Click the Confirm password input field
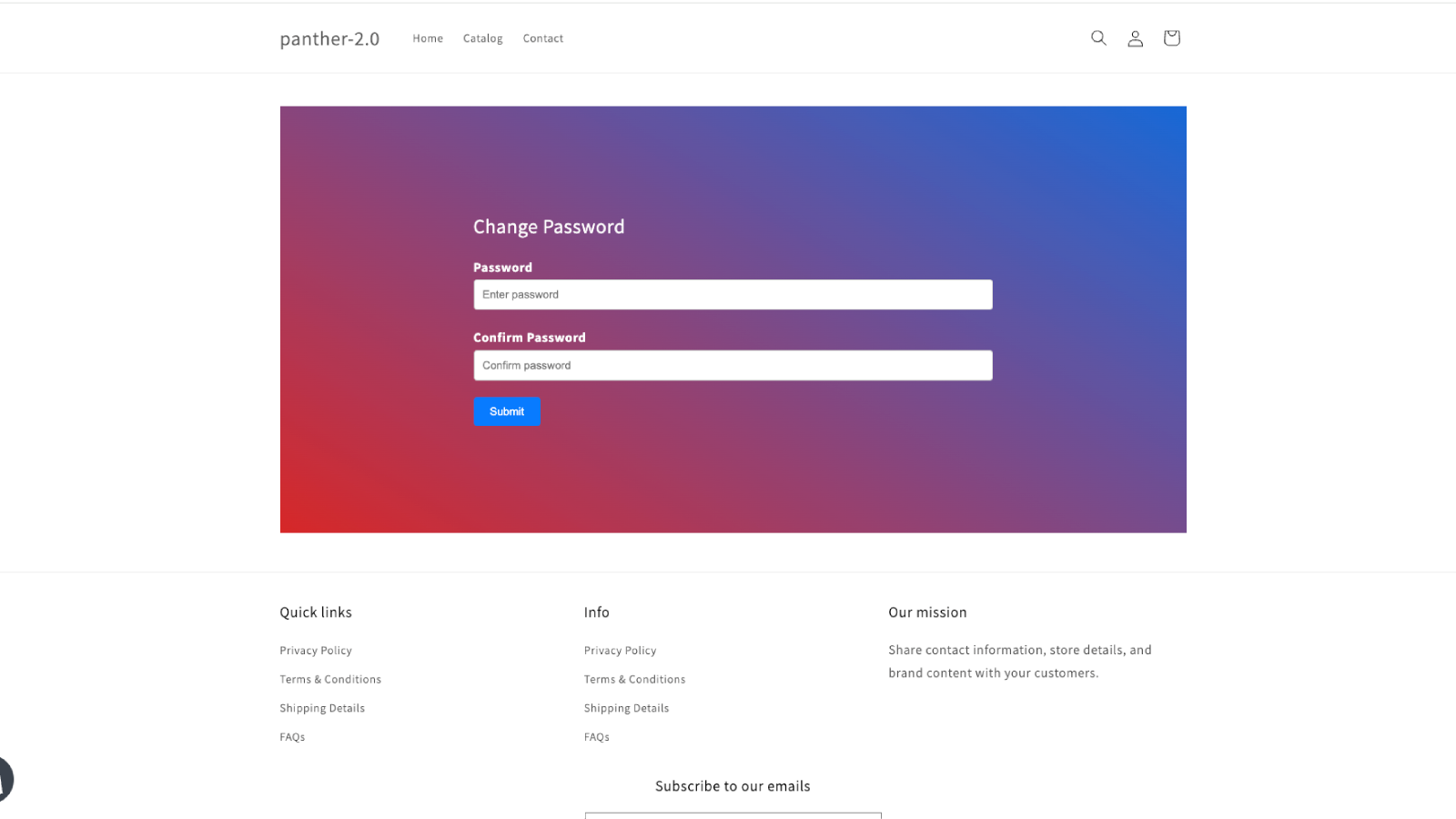This screenshot has height=819, width=1456. tap(733, 365)
